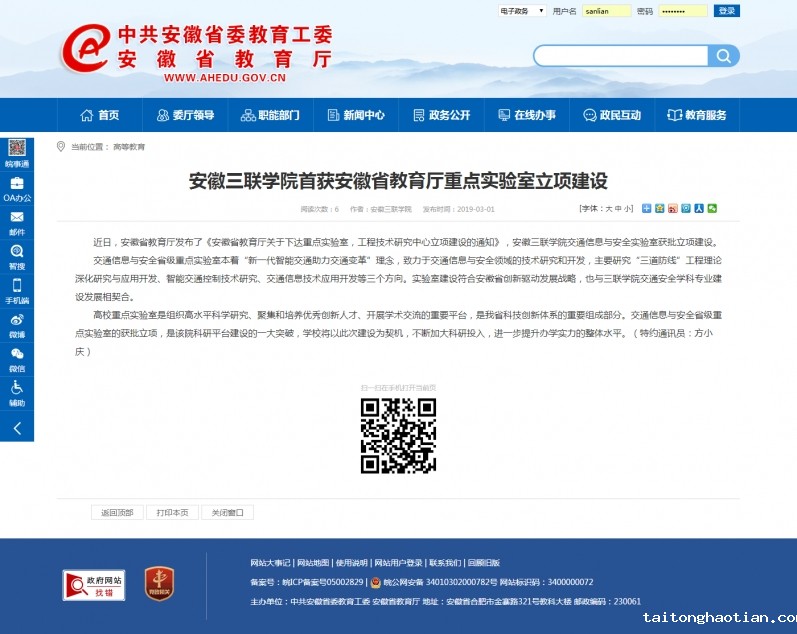797x634 pixels.
Task: Click the green WeChat share icon
Action: click(712, 209)
